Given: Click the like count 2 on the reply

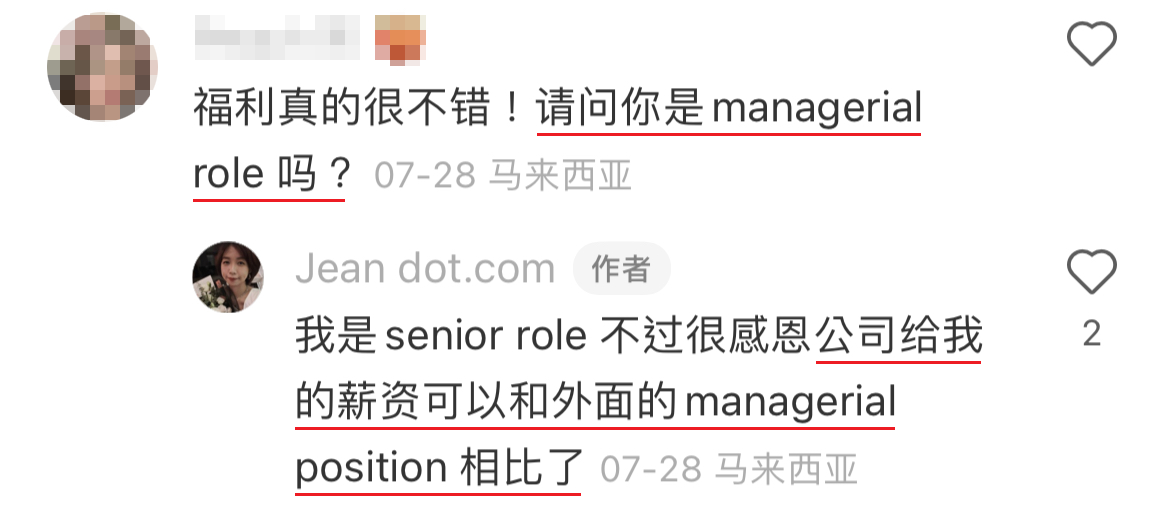Looking at the screenshot, I should (x=1091, y=333).
